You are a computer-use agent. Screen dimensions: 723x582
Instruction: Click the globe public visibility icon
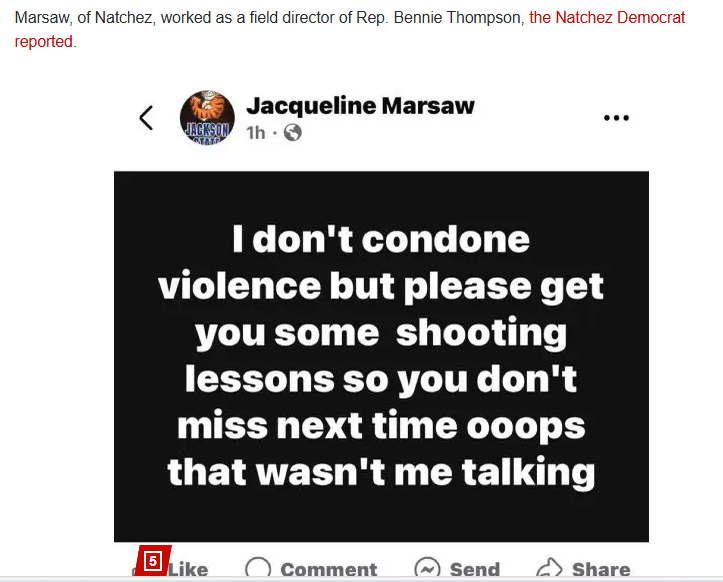pos(292,133)
